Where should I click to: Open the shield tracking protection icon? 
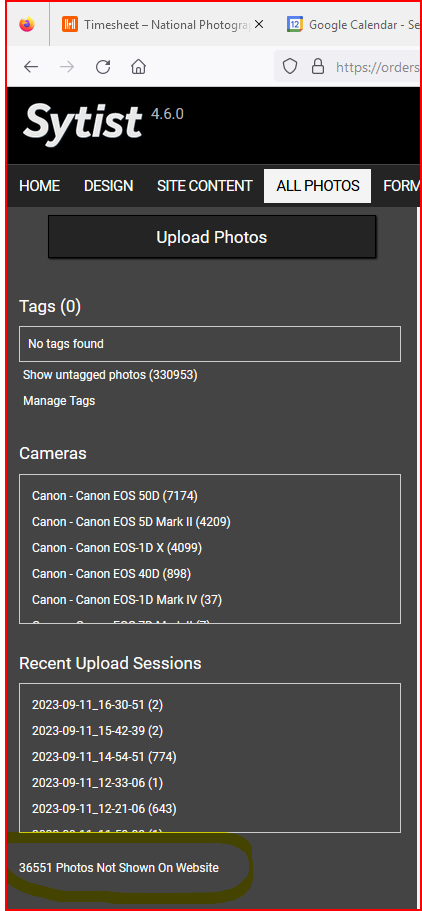(289, 67)
